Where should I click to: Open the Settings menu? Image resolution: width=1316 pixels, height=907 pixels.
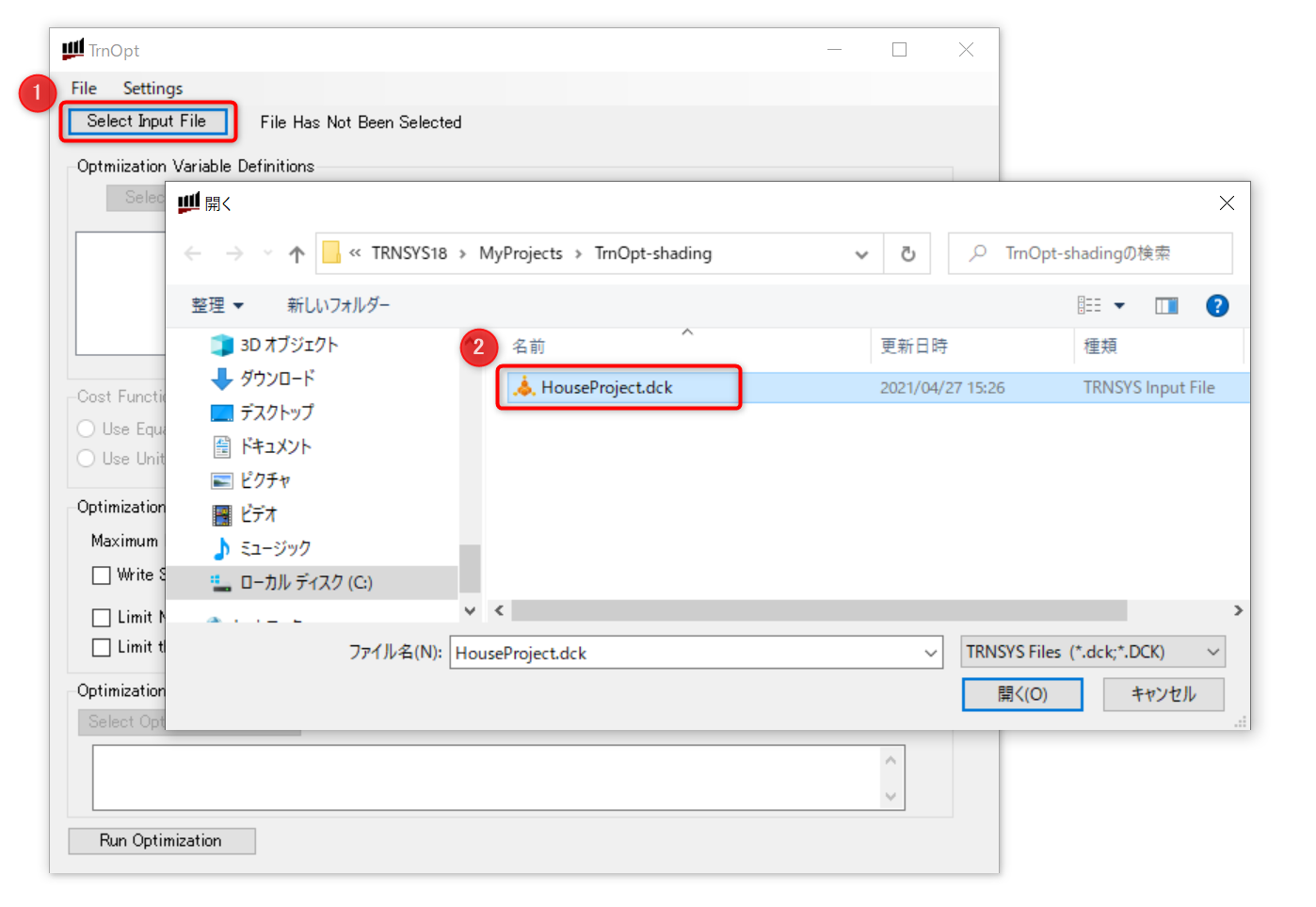[x=152, y=89]
